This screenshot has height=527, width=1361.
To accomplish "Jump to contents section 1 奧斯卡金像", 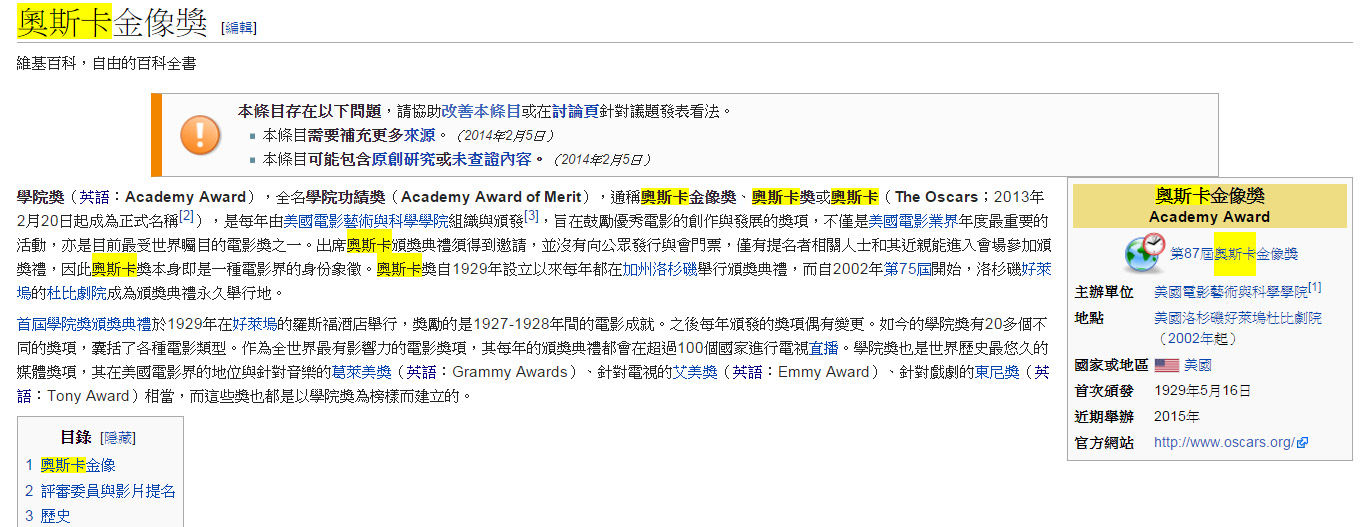I will (70, 465).
